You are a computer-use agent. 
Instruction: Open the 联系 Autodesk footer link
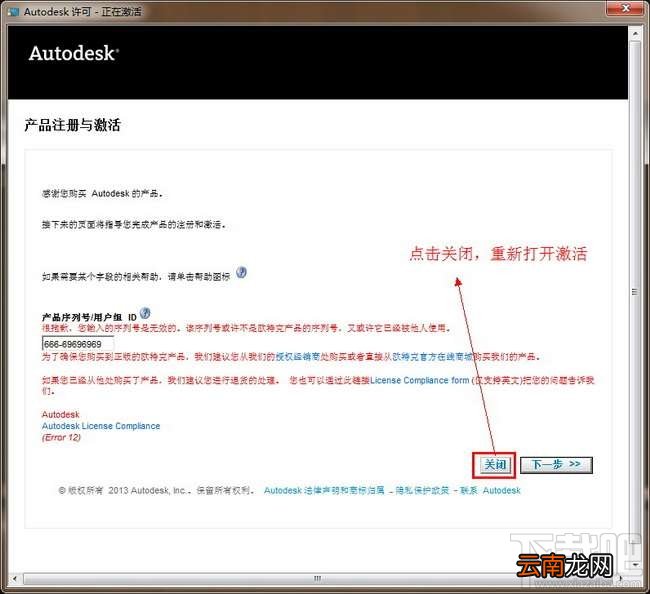[x=490, y=490]
